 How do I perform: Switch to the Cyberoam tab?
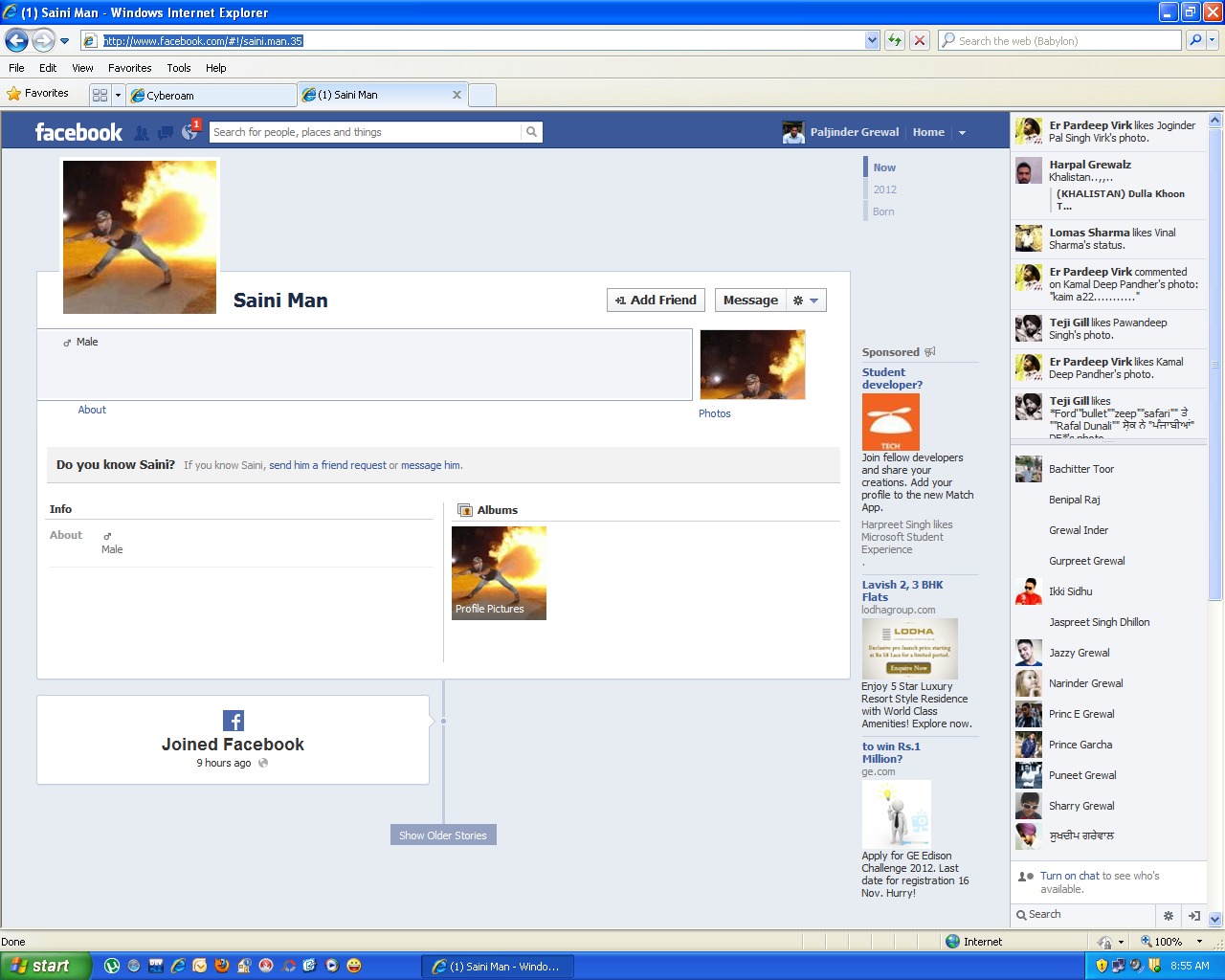coord(212,95)
